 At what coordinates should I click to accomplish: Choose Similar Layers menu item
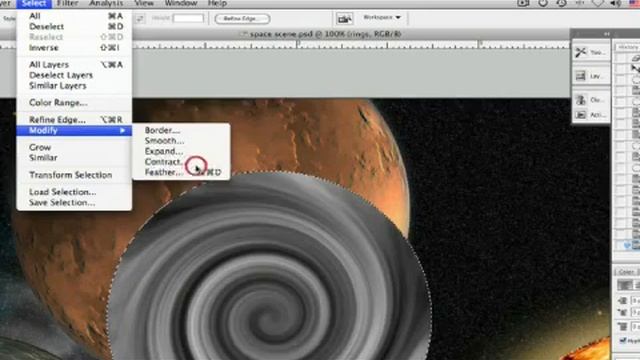click(x=74, y=86)
